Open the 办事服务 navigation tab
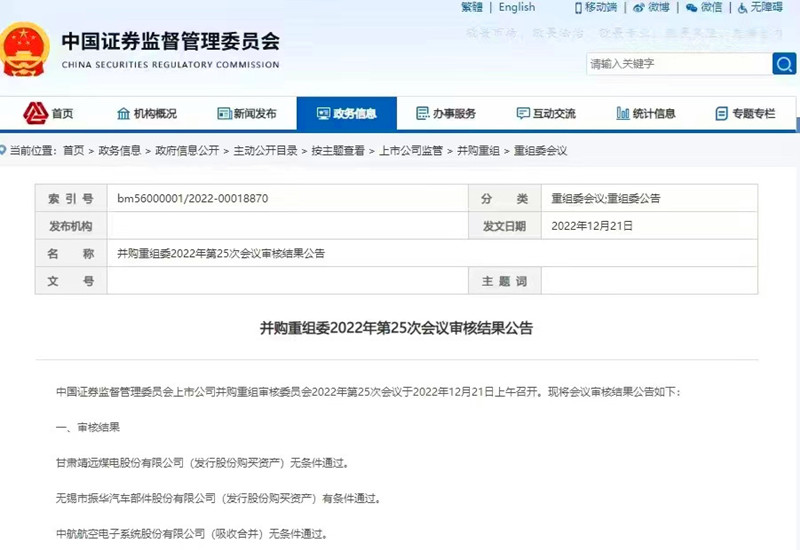Viewport: 800px width, 550px height. (x=446, y=114)
